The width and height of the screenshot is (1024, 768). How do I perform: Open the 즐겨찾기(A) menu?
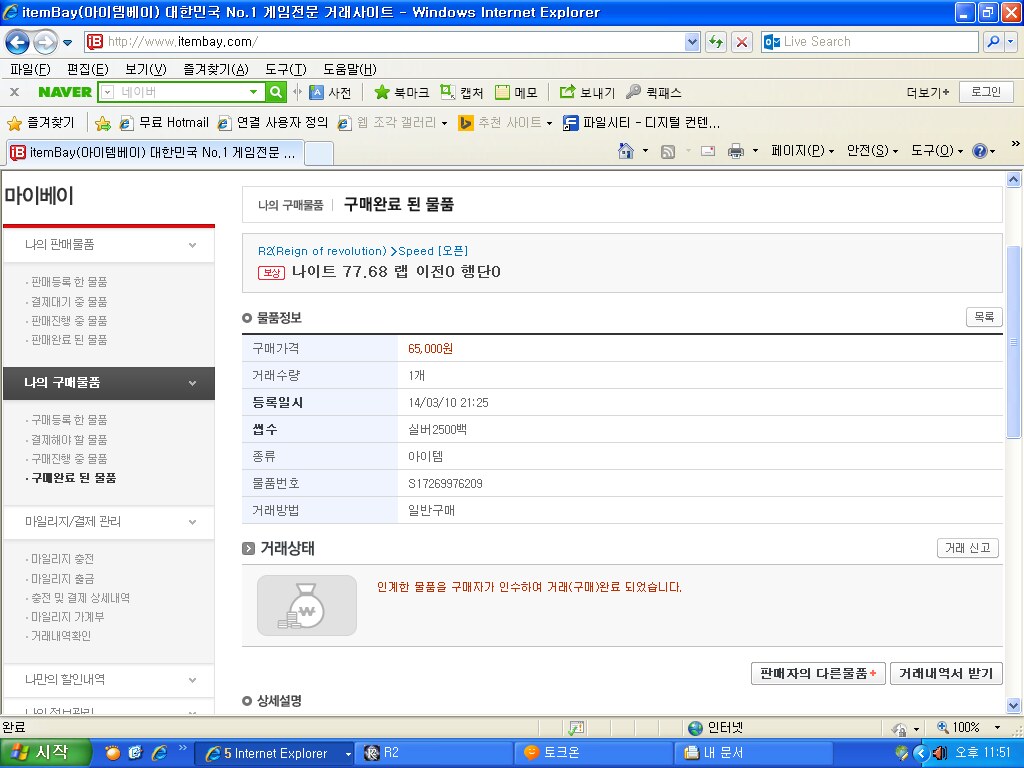pyautogui.click(x=215, y=69)
